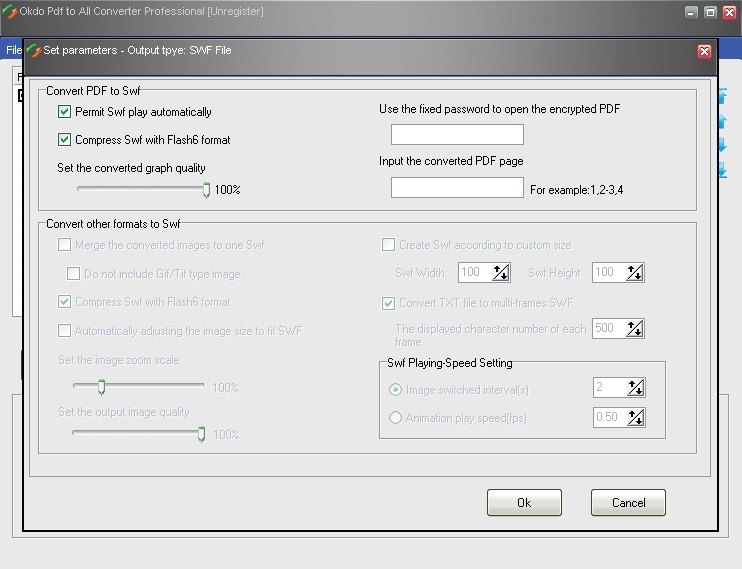Click the image switched interval spinner arrows
Screen dimensions: 742x569
636,388
